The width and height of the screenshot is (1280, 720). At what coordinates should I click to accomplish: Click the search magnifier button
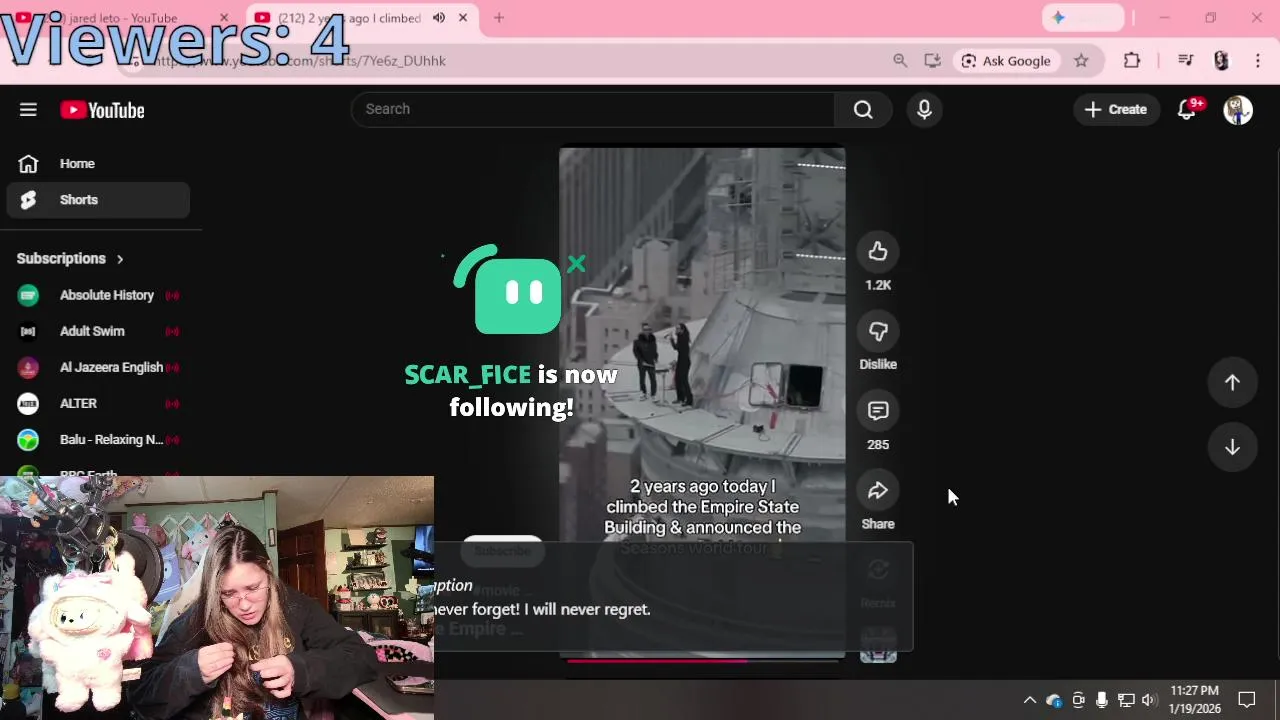tap(863, 109)
